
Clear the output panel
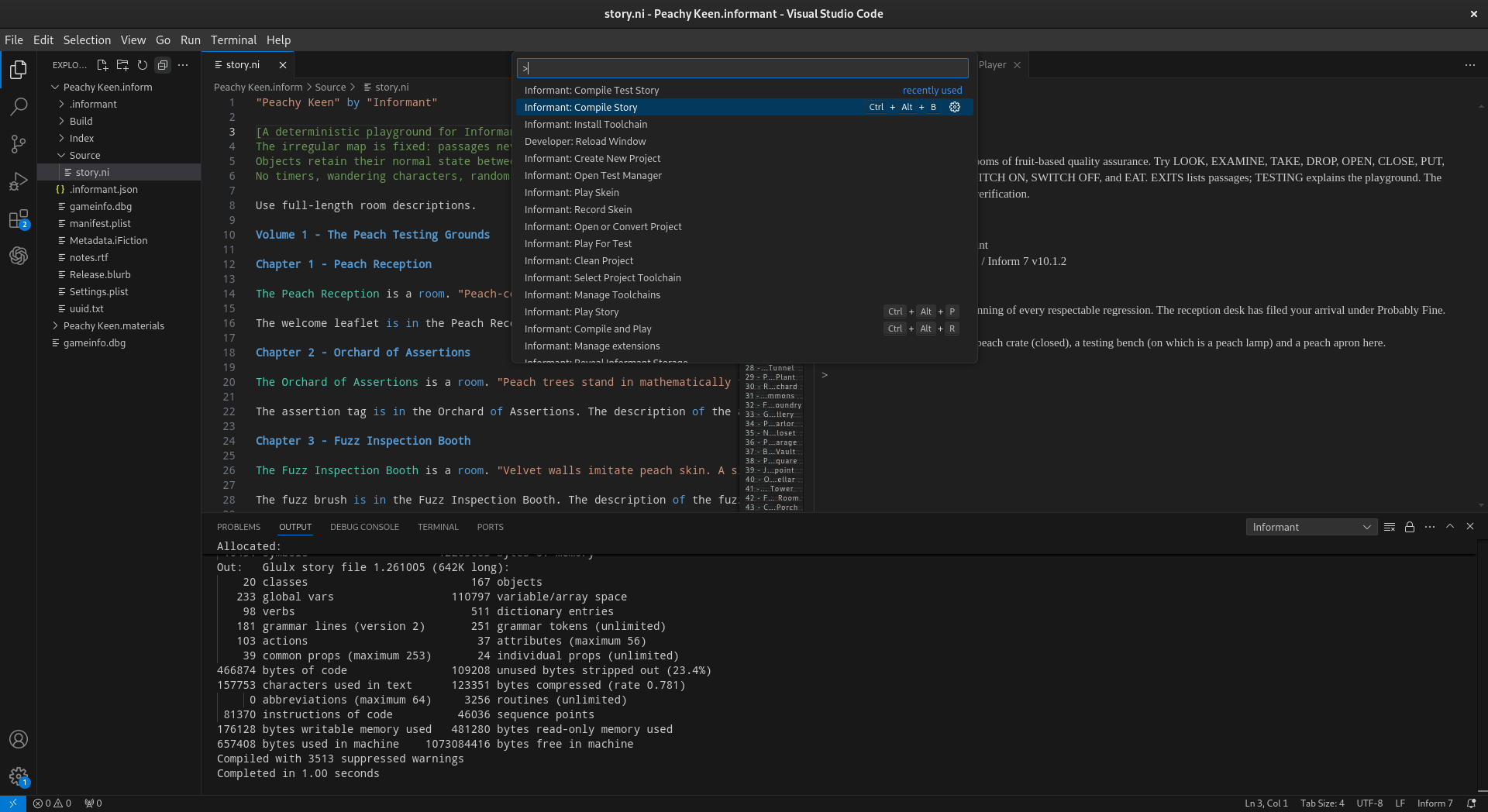(x=1390, y=527)
